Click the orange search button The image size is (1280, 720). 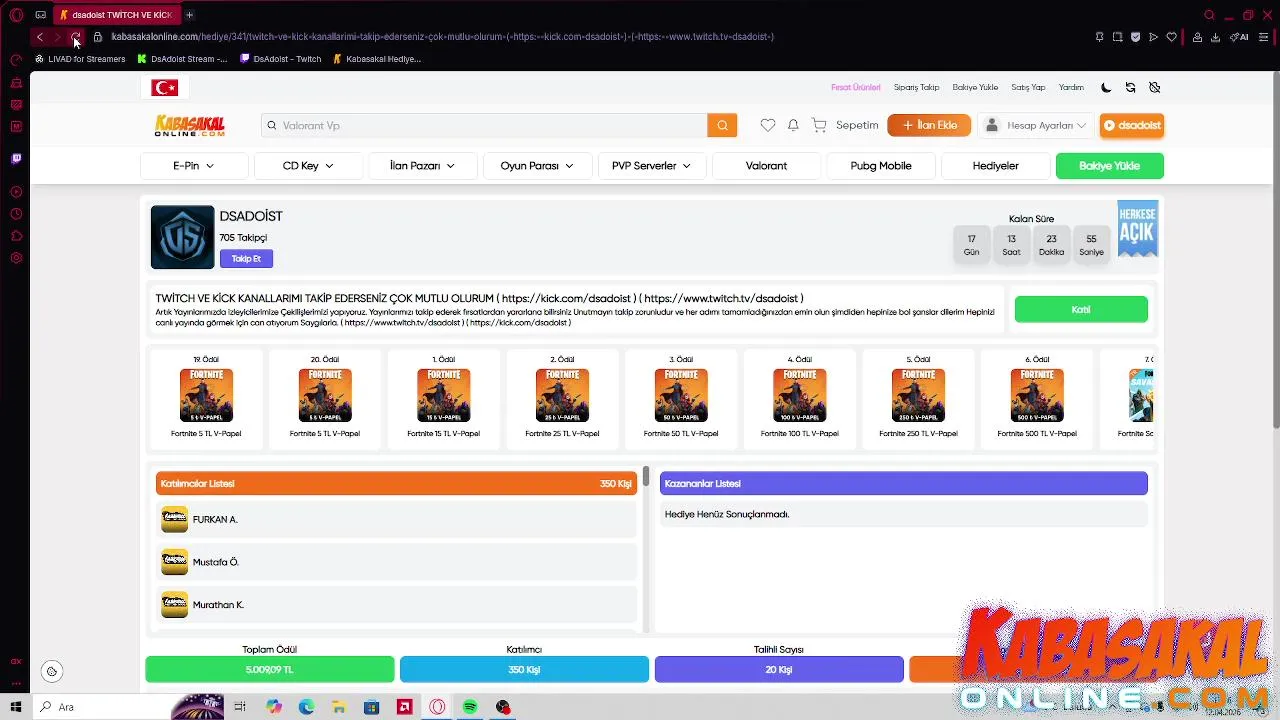coord(722,125)
